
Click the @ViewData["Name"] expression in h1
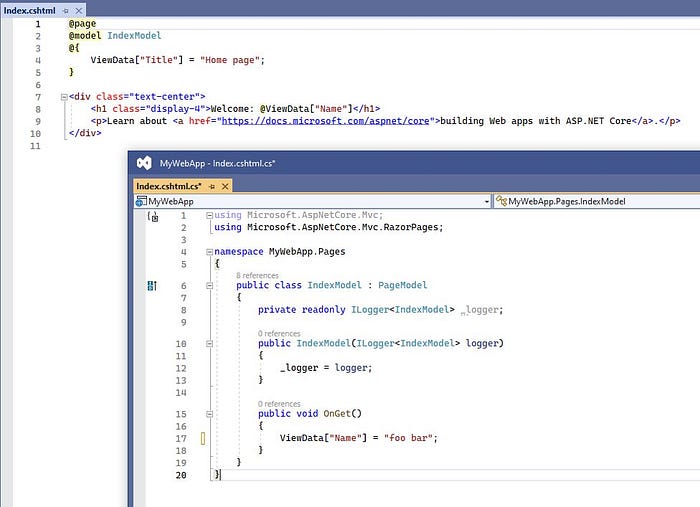(306, 109)
